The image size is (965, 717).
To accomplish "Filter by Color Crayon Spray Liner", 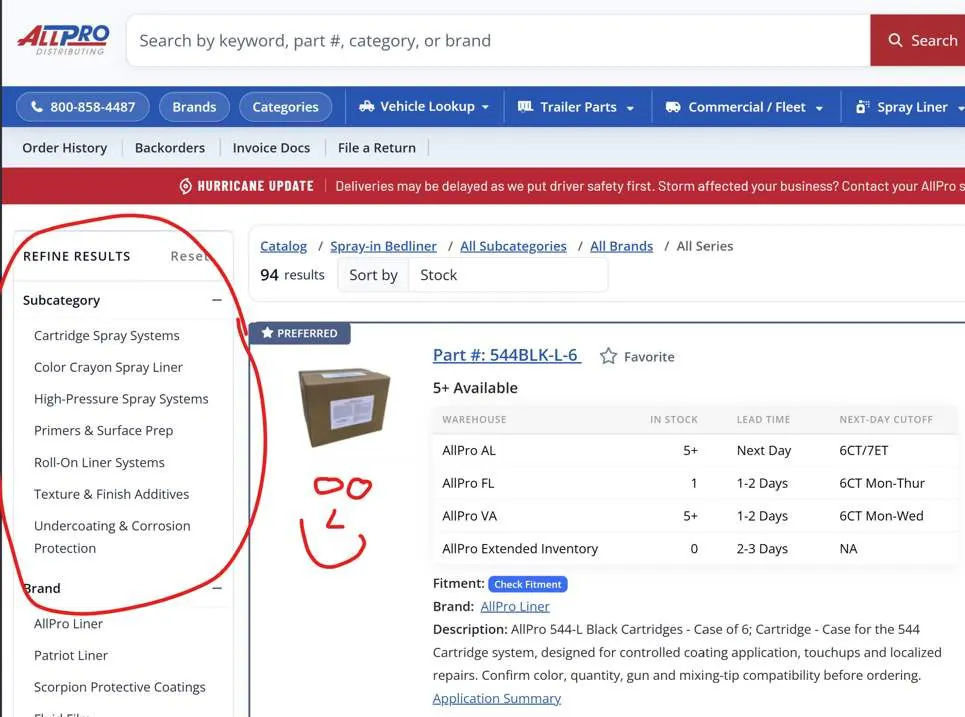I will (108, 367).
